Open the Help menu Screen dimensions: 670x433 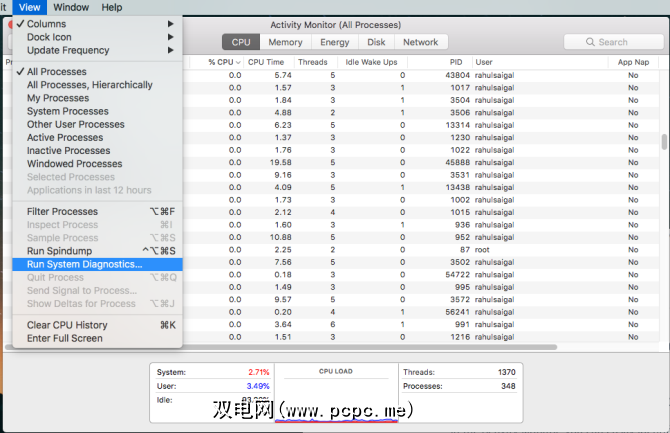[112, 7]
